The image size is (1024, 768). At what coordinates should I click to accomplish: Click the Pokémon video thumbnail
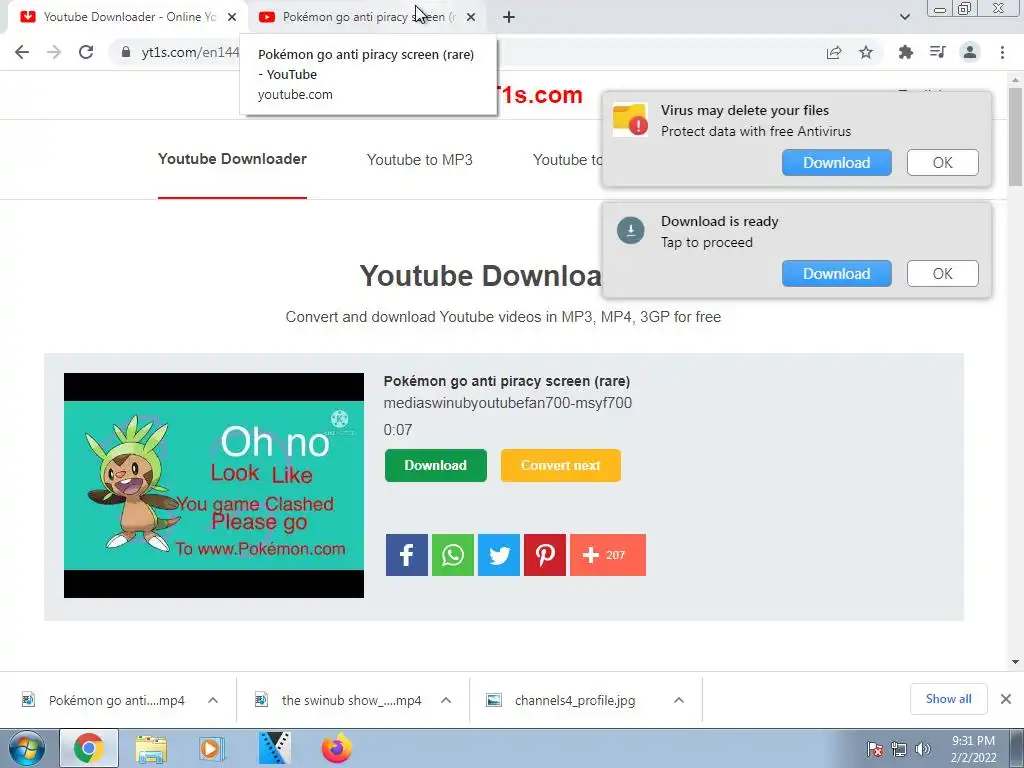tap(214, 485)
